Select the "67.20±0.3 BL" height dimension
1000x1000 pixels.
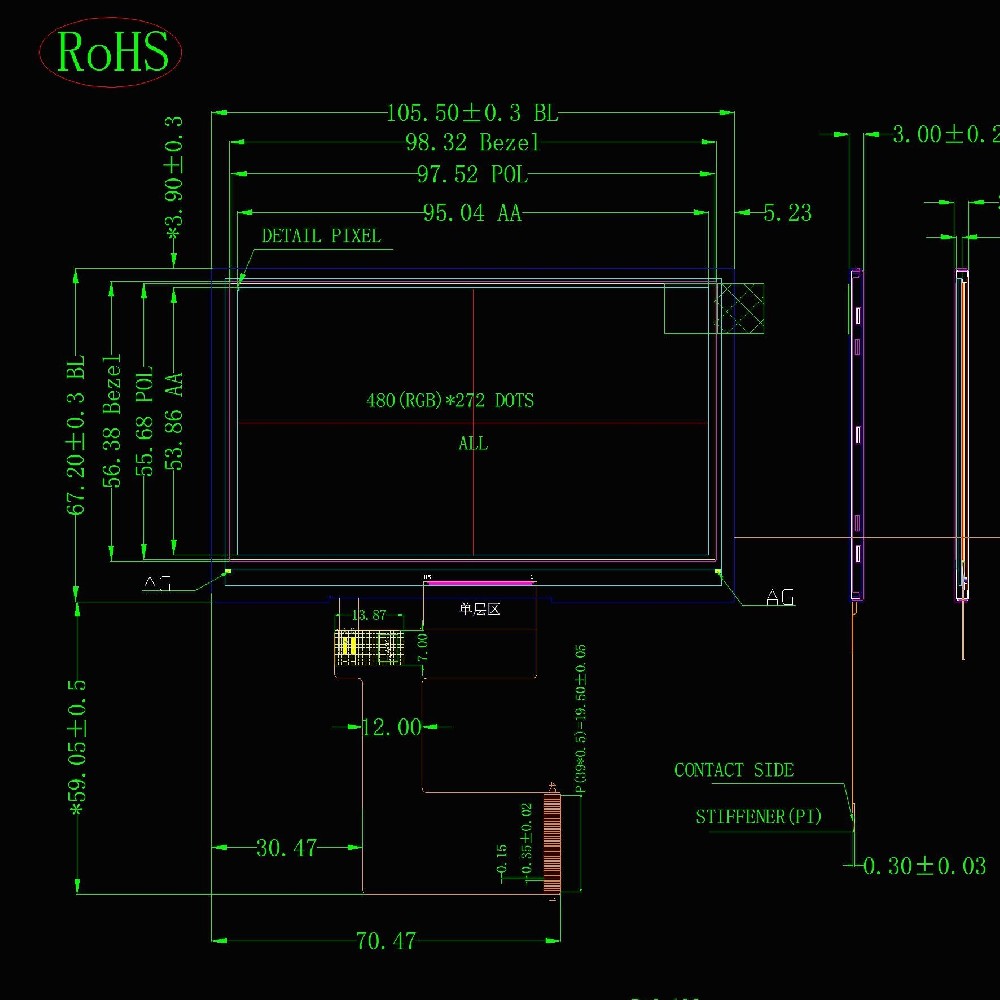pos(76,435)
